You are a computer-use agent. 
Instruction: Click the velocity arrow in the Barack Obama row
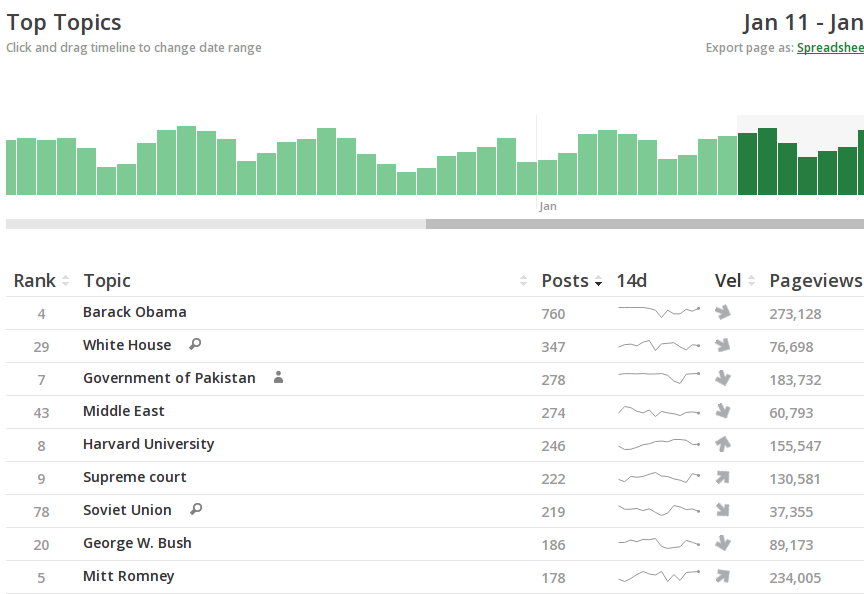click(x=723, y=313)
